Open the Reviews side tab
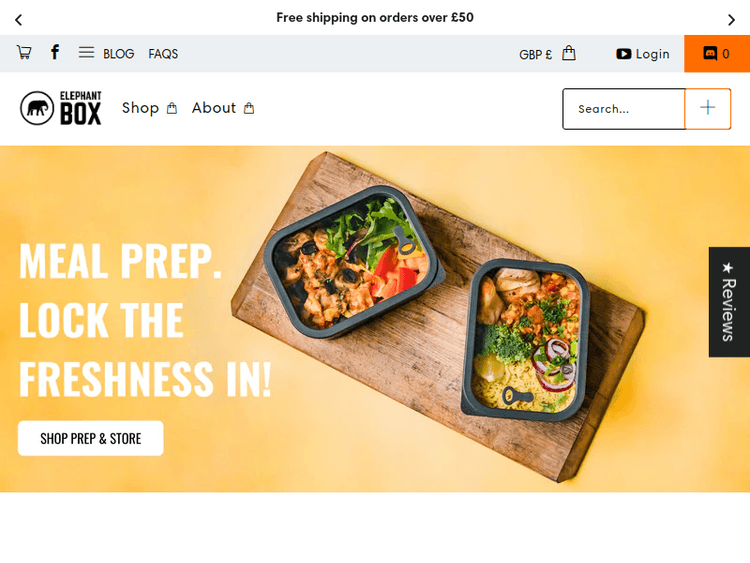Screen dimensions: 750x563 (729, 302)
